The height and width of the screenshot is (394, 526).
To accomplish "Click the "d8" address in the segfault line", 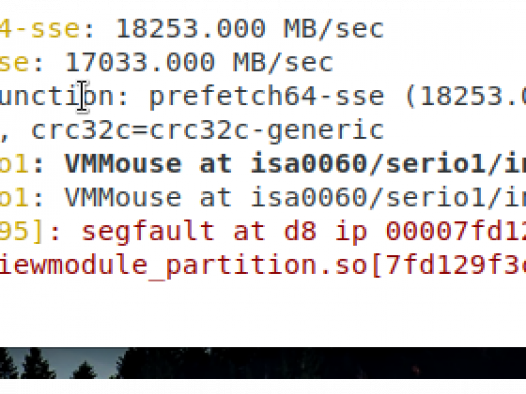I will [300, 231].
